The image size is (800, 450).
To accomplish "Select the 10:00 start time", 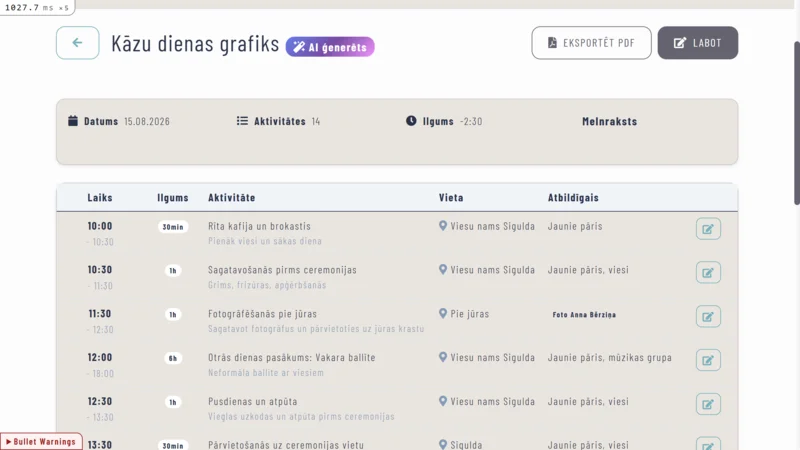I will click(100, 226).
